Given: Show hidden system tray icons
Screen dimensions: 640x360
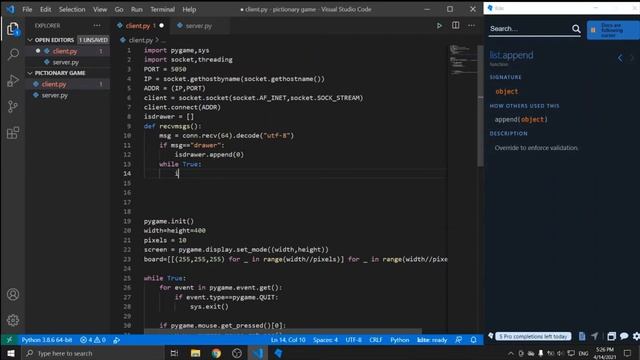Looking at the screenshot, I should tap(511, 353).
